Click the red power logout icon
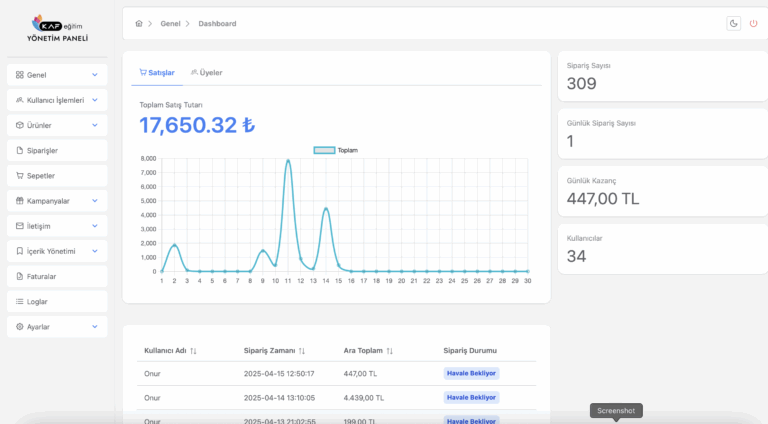Image resolution: width=768 pixels, height=424 pixels. click(753, 24)
